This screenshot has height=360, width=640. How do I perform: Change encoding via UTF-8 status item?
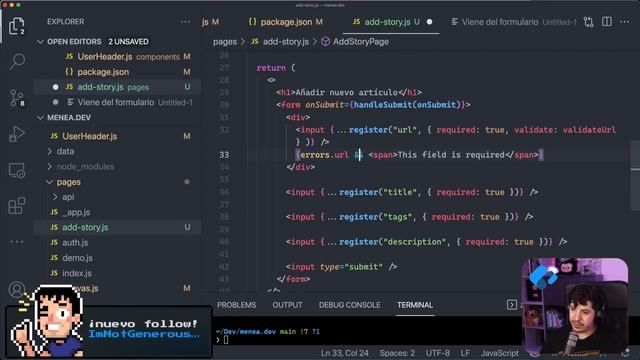point(438,353)
